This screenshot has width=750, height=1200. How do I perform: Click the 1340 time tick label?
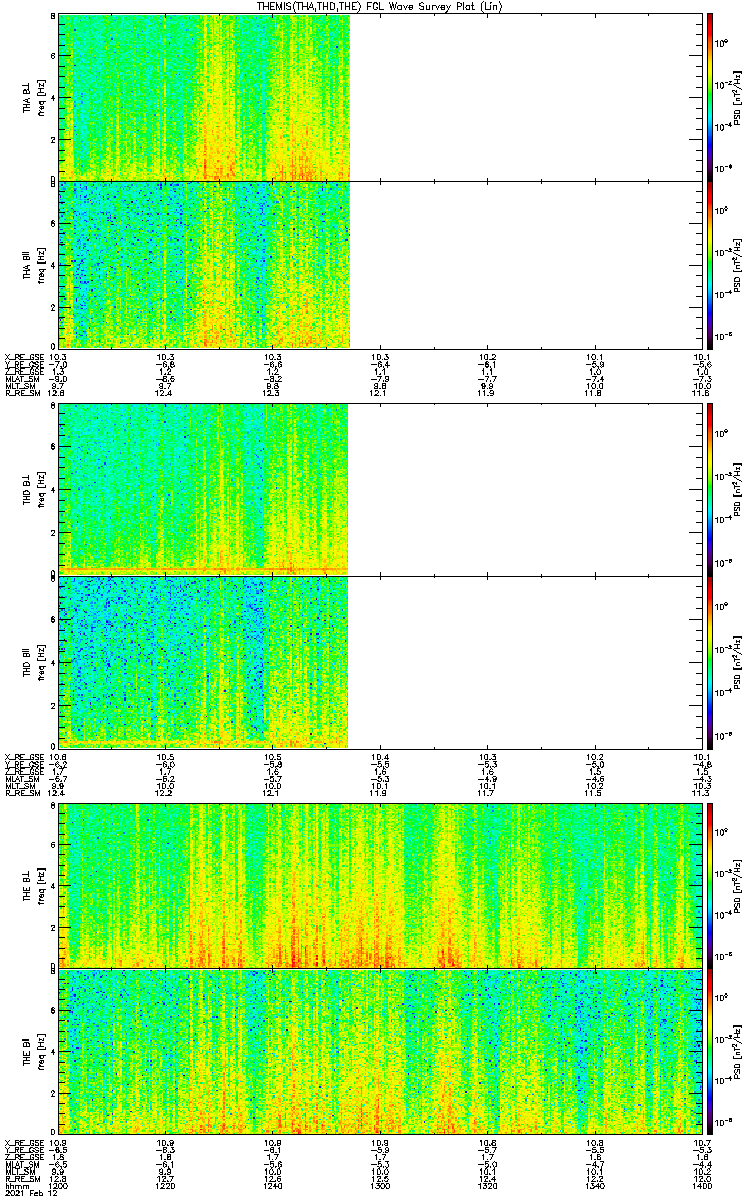click(594, 1184)
